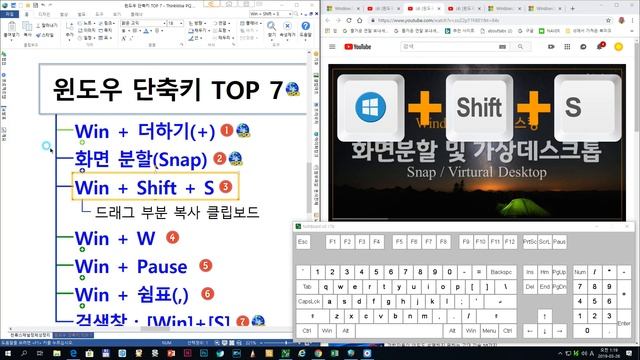Viewport: 640px width, 360px height.
Task: Click the Esc key on on-screen keyboard
Action: (303, 242)
